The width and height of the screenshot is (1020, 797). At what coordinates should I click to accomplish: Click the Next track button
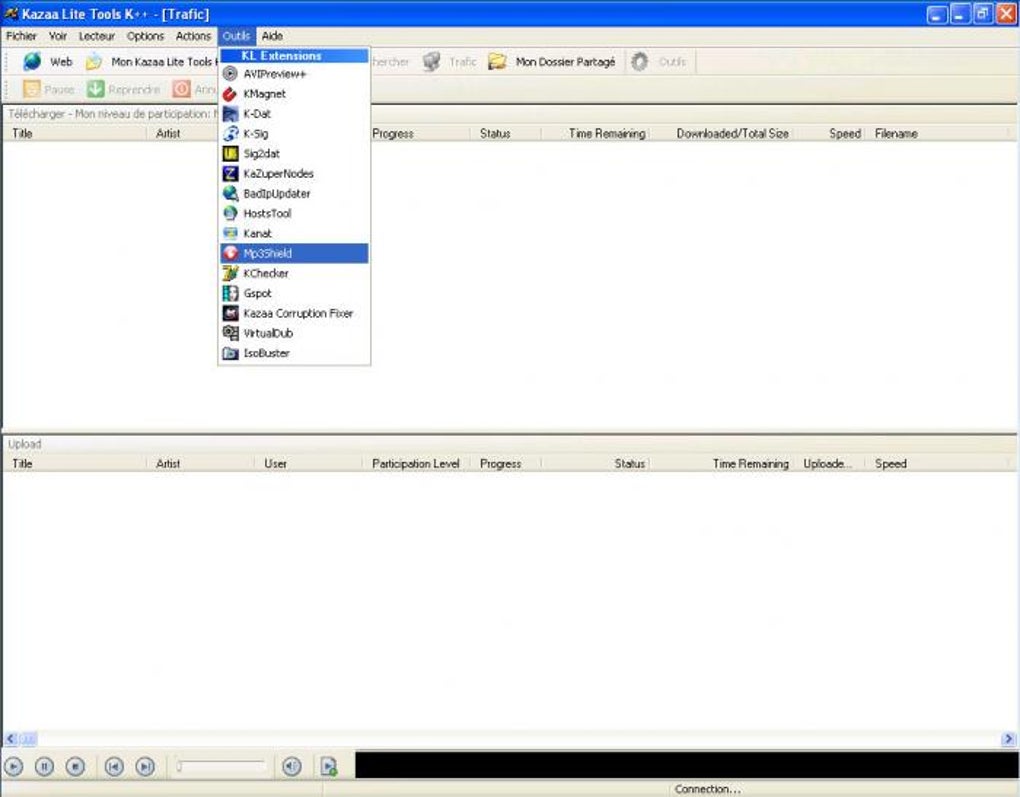145,766
